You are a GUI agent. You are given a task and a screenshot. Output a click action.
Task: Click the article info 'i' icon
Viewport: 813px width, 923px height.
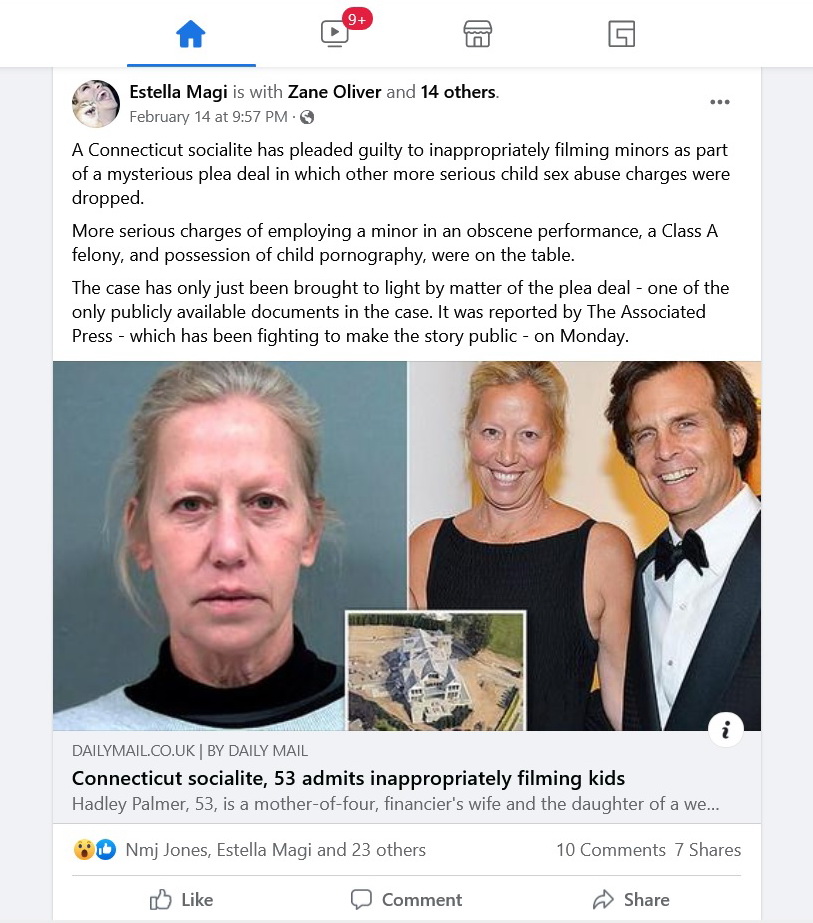coord(725,730)
